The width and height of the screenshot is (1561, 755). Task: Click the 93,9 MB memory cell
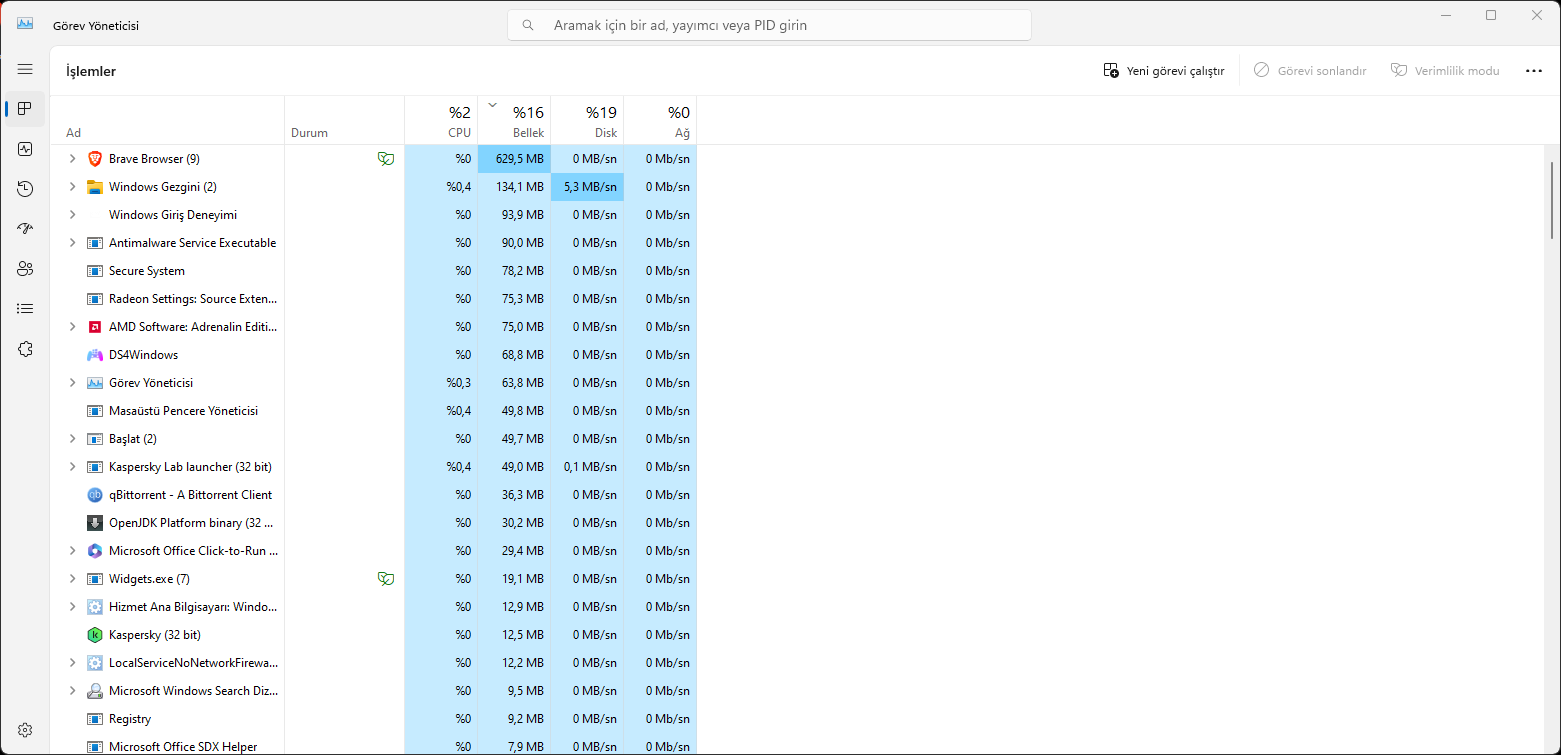514,214
